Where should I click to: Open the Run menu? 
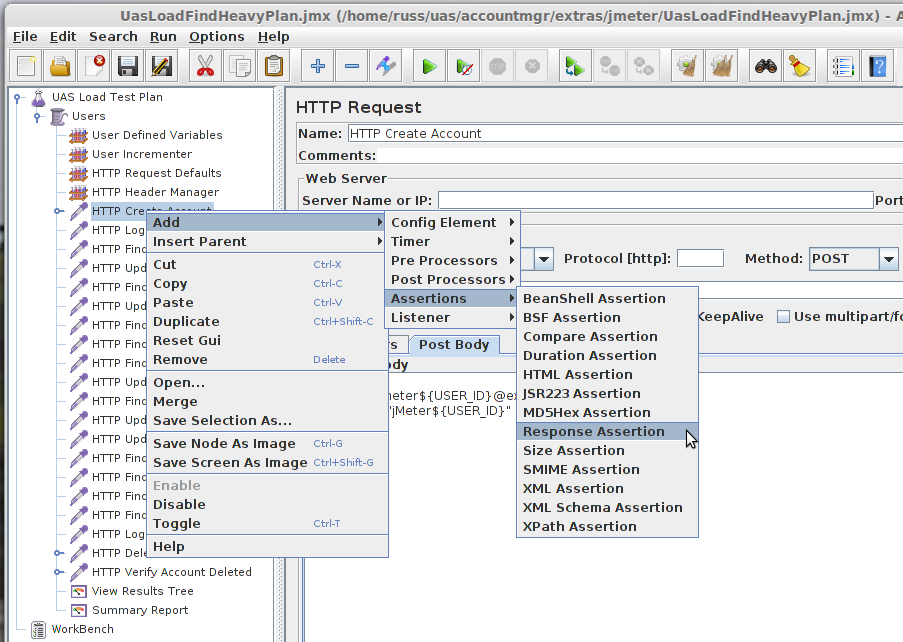[x=163, y=37]
